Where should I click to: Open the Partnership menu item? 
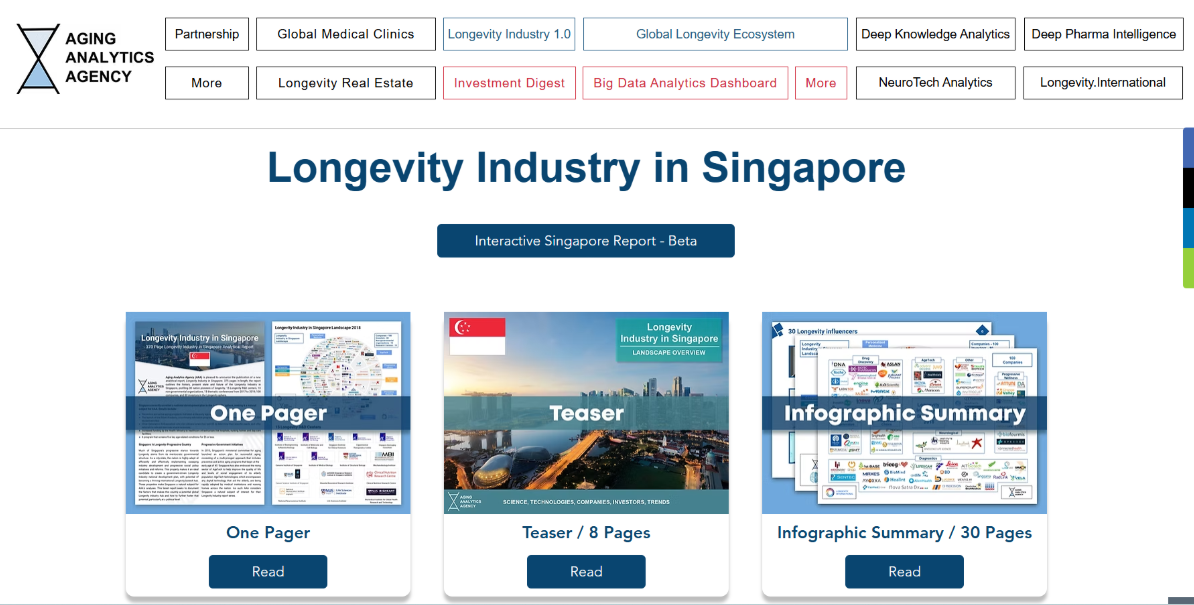click(x=207, y=34)
